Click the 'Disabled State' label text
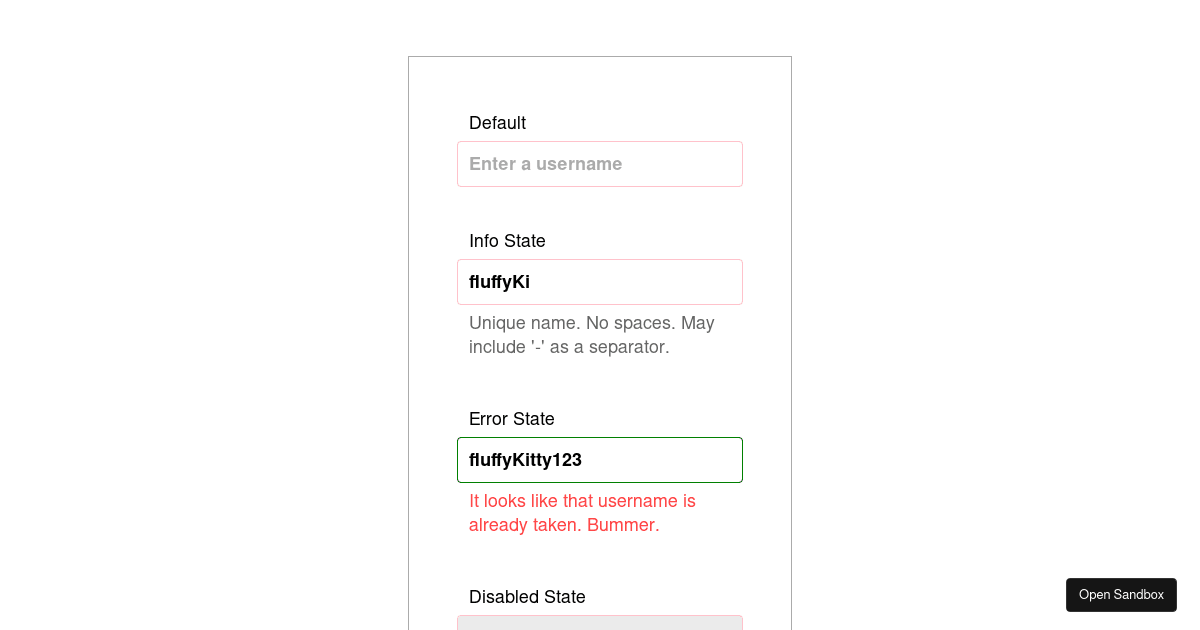The image size is (1200, 630). 527,596
